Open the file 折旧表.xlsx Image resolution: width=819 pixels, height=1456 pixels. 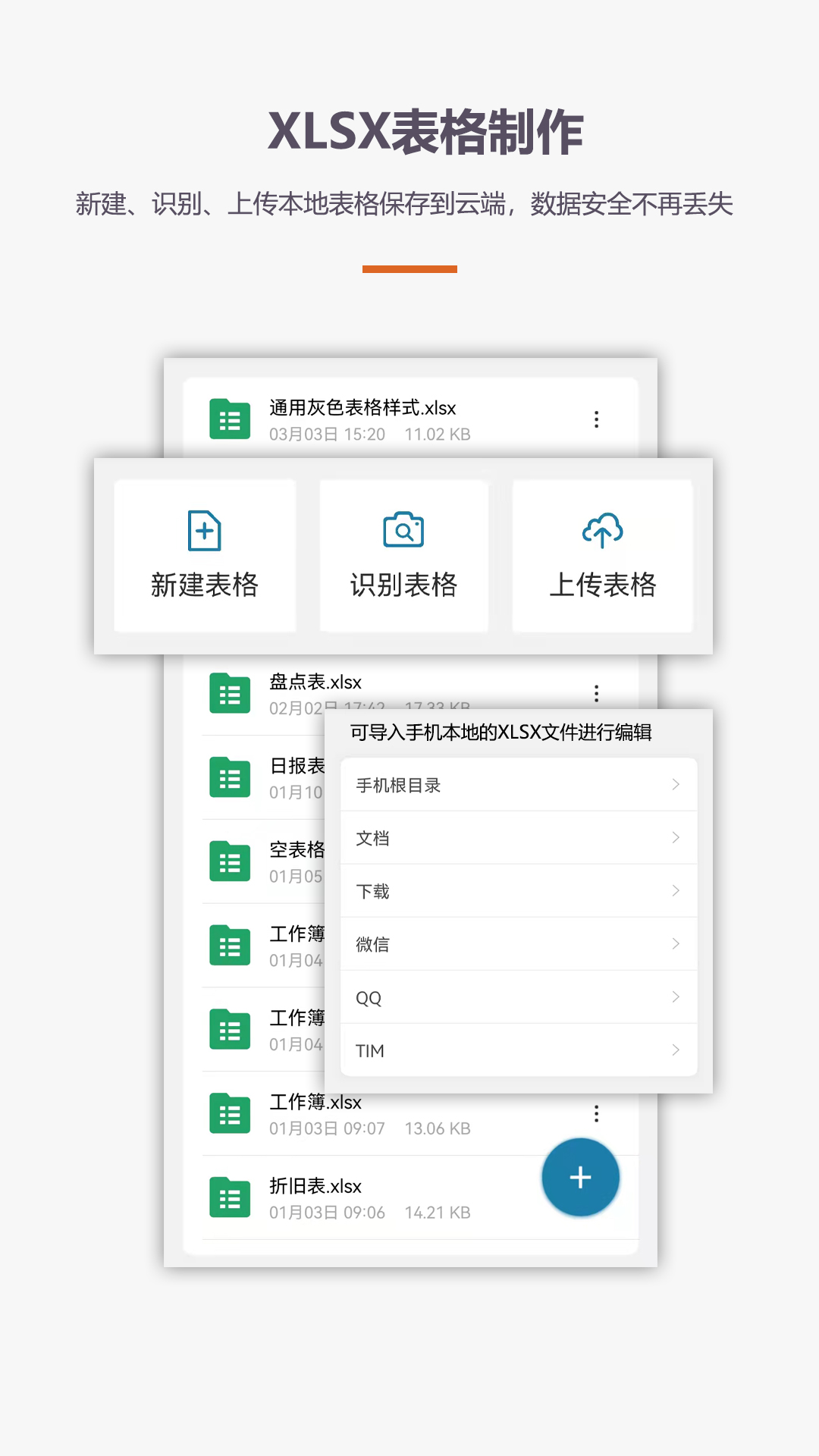click(315, 1186)
